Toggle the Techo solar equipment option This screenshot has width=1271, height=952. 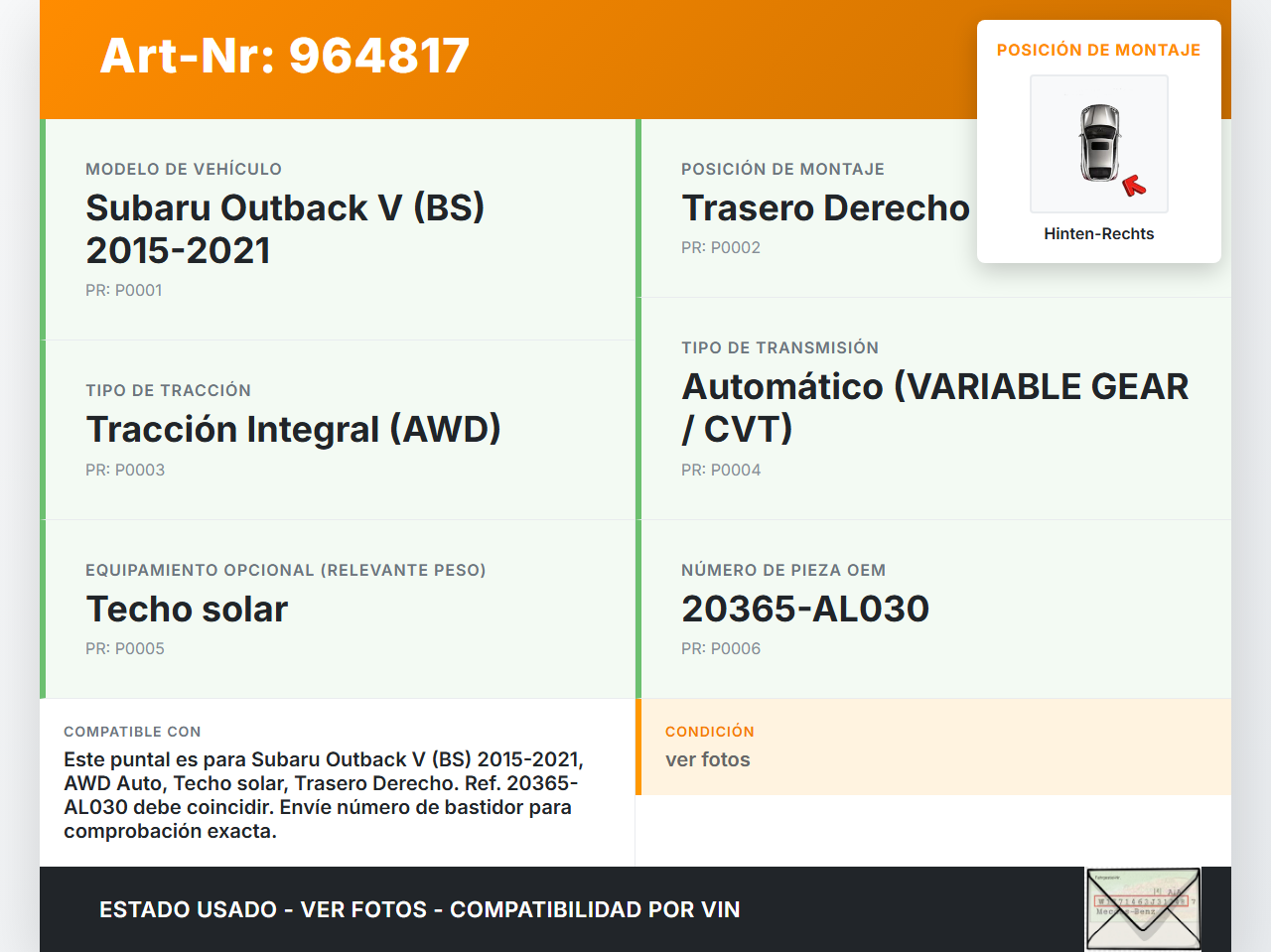click(x=187, y=610)
